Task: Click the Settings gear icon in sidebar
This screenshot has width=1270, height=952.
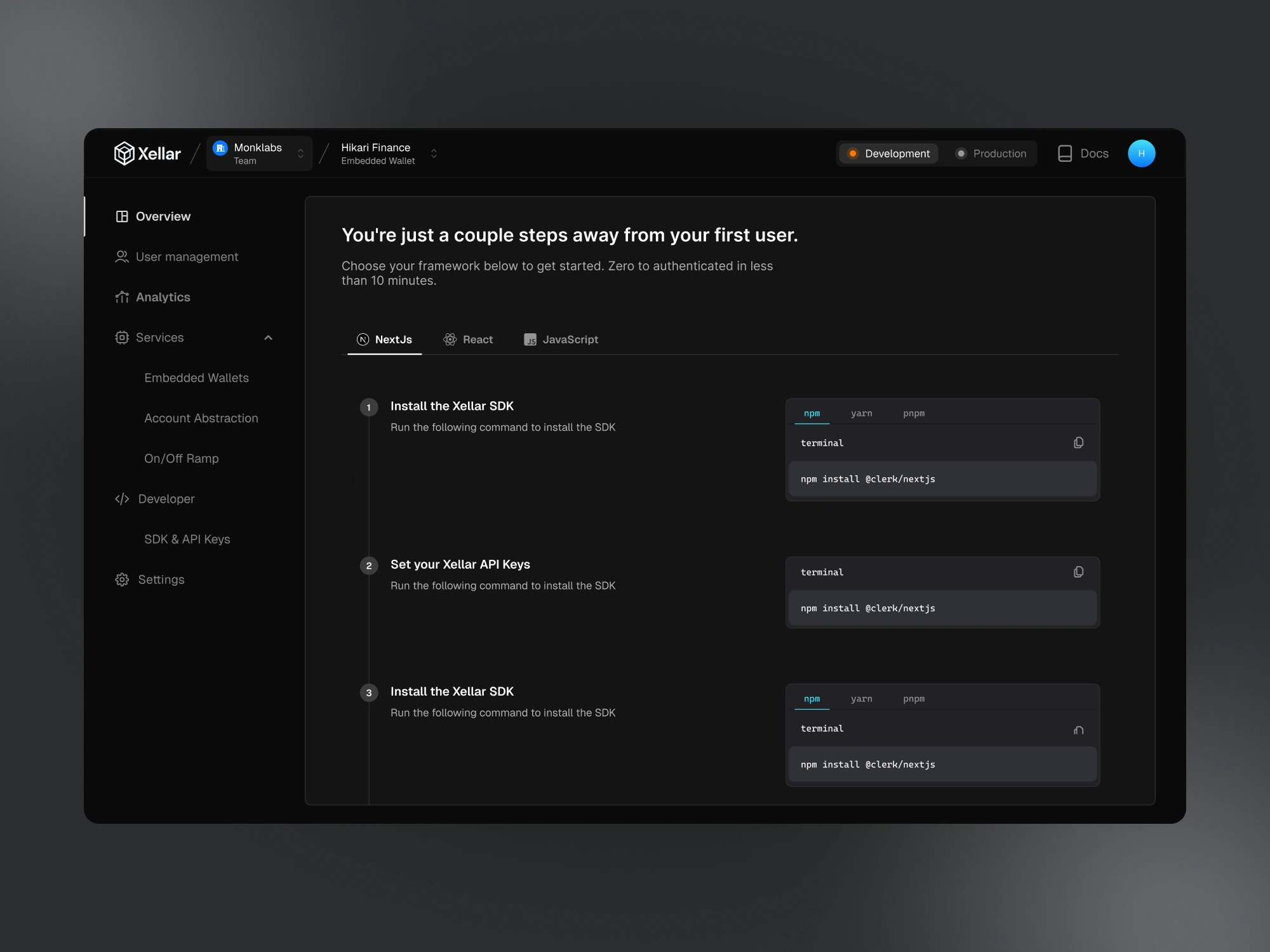Action: [x=122, y=579]
